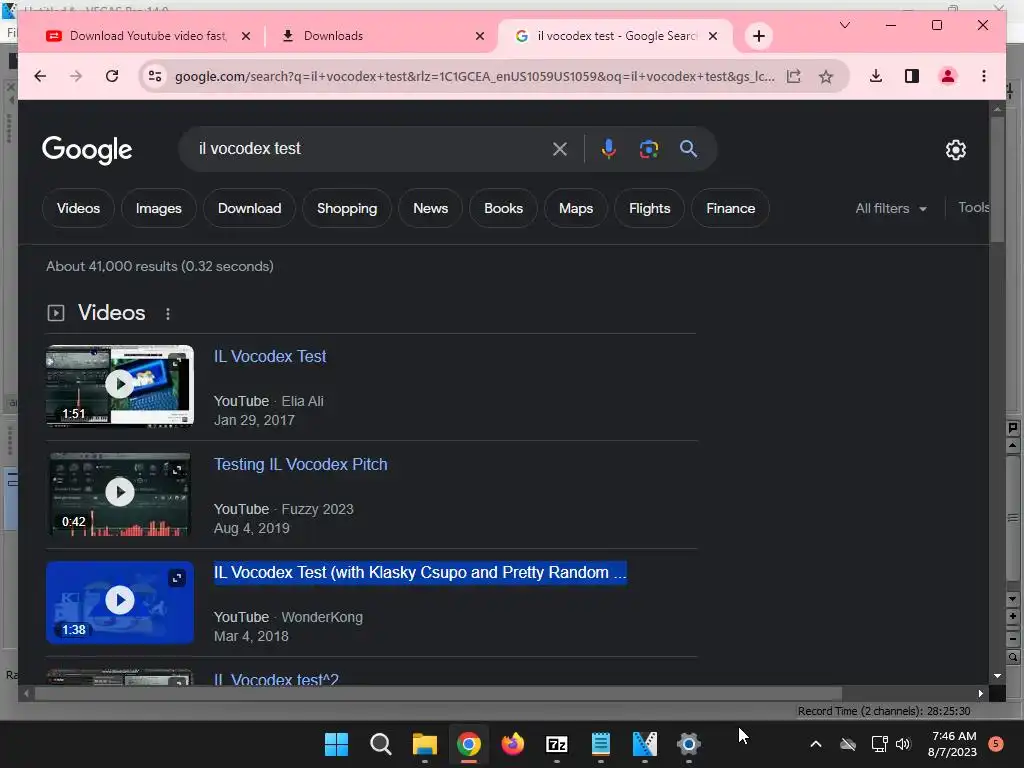Image resolution: width=1024 pixels, height=768 pixels.
Task: View site information icon in address bar
Action: click(155, 76)
